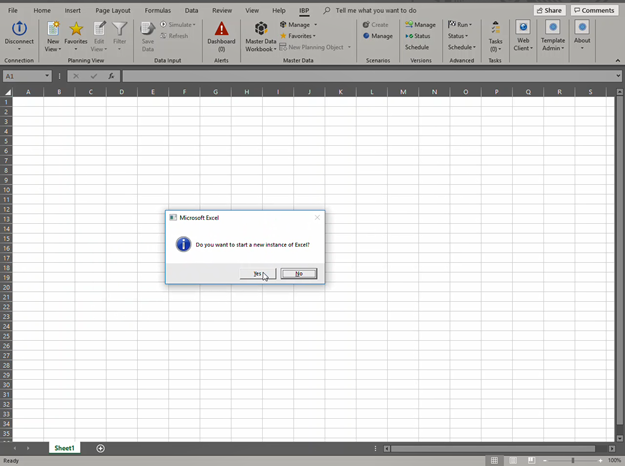
Task: Open the New View planning icon
Action: pyautogui.click(x=53, y=29)
